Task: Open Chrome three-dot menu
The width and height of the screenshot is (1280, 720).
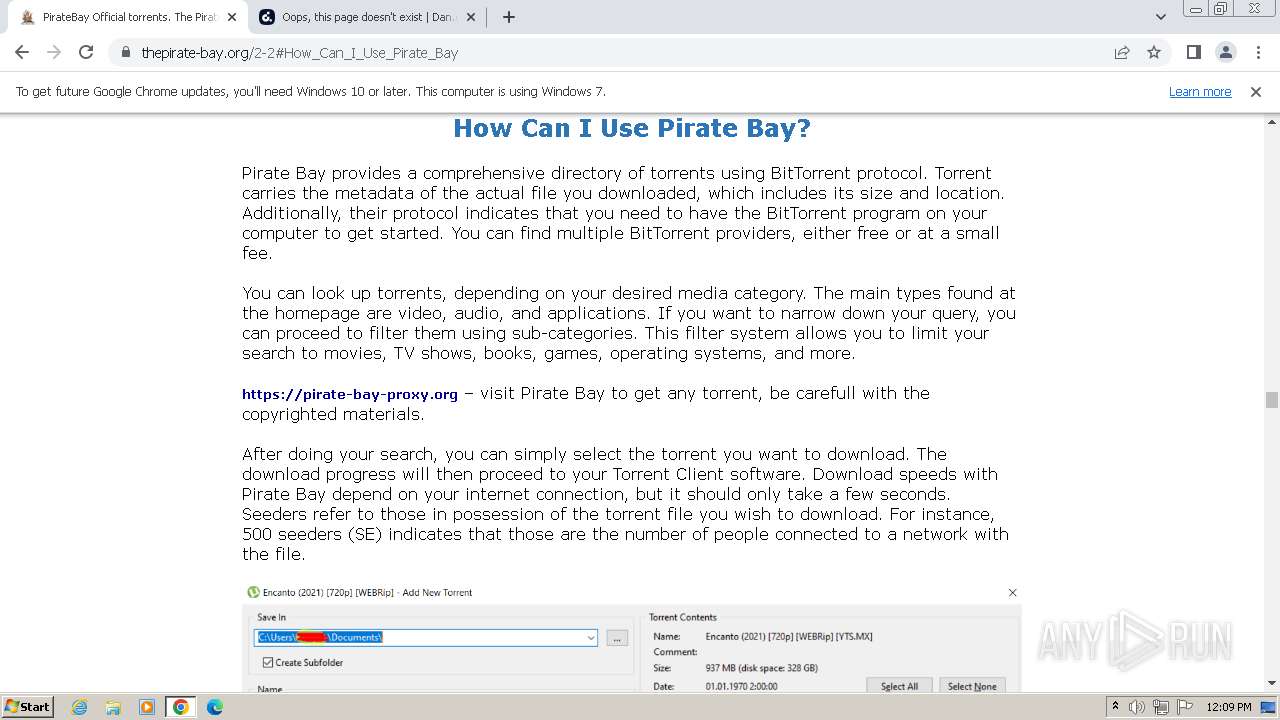Action: (1256, 52)
